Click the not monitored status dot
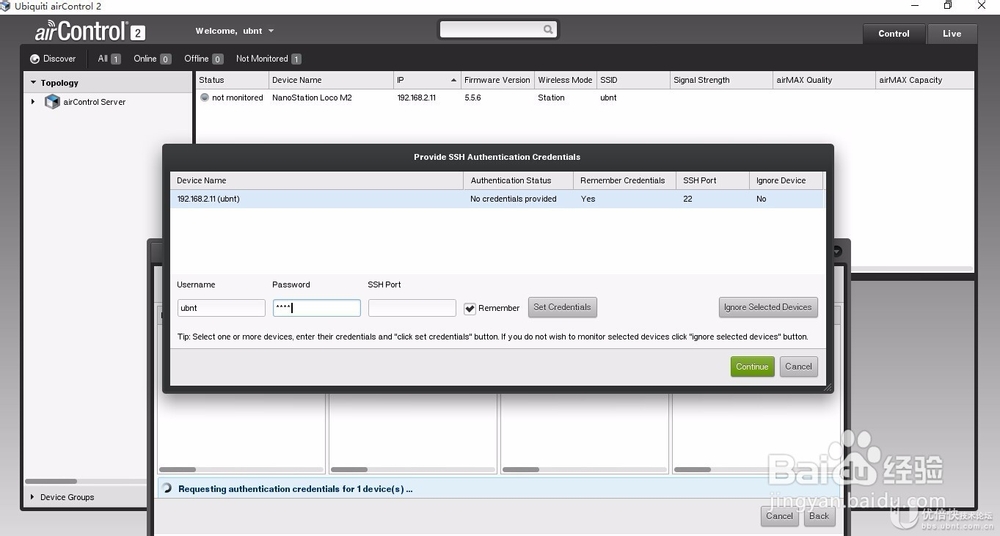 point(205,98)
